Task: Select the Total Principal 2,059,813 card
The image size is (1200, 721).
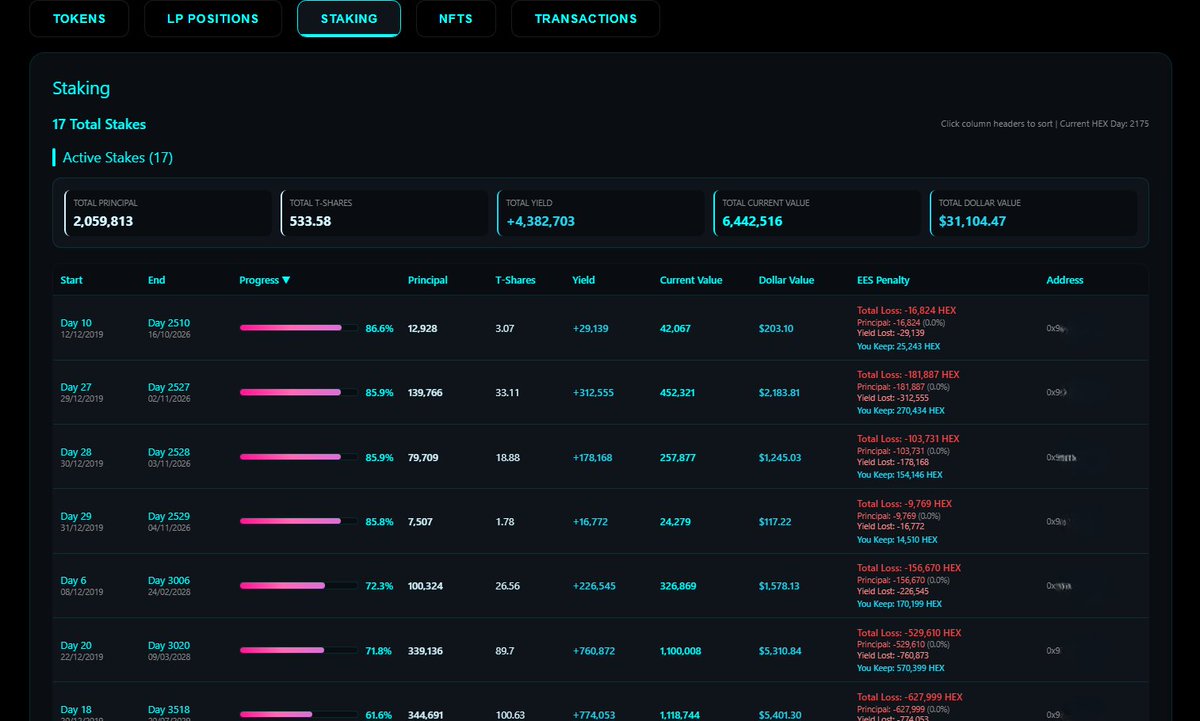Action: (168, 212)
